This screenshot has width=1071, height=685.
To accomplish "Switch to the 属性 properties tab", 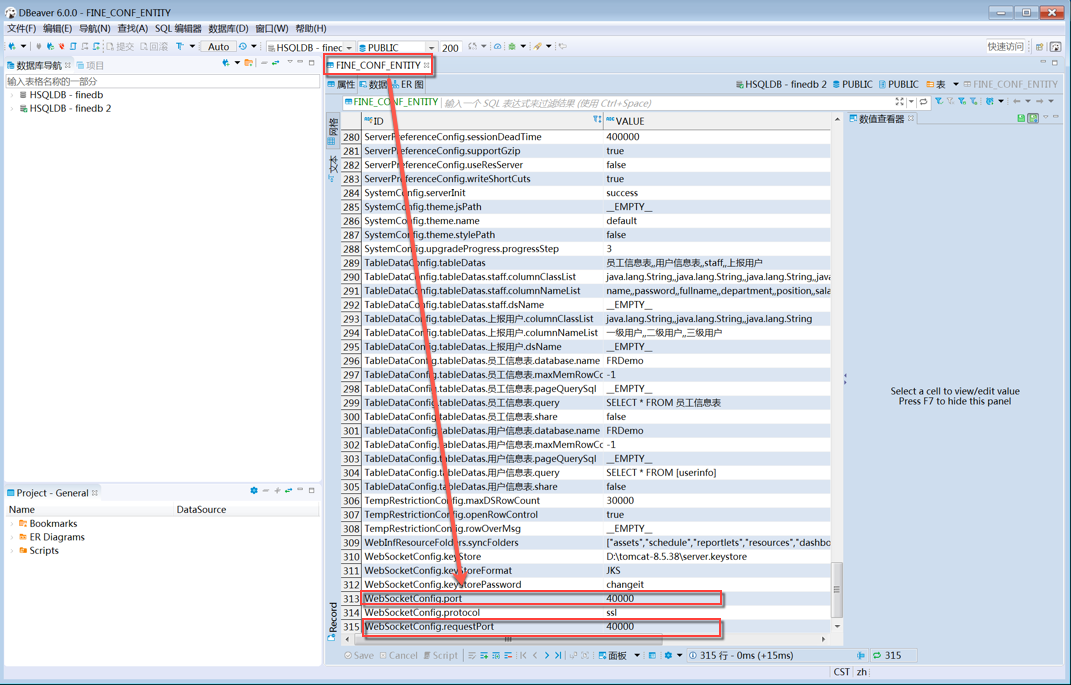I will pos(342,85).
